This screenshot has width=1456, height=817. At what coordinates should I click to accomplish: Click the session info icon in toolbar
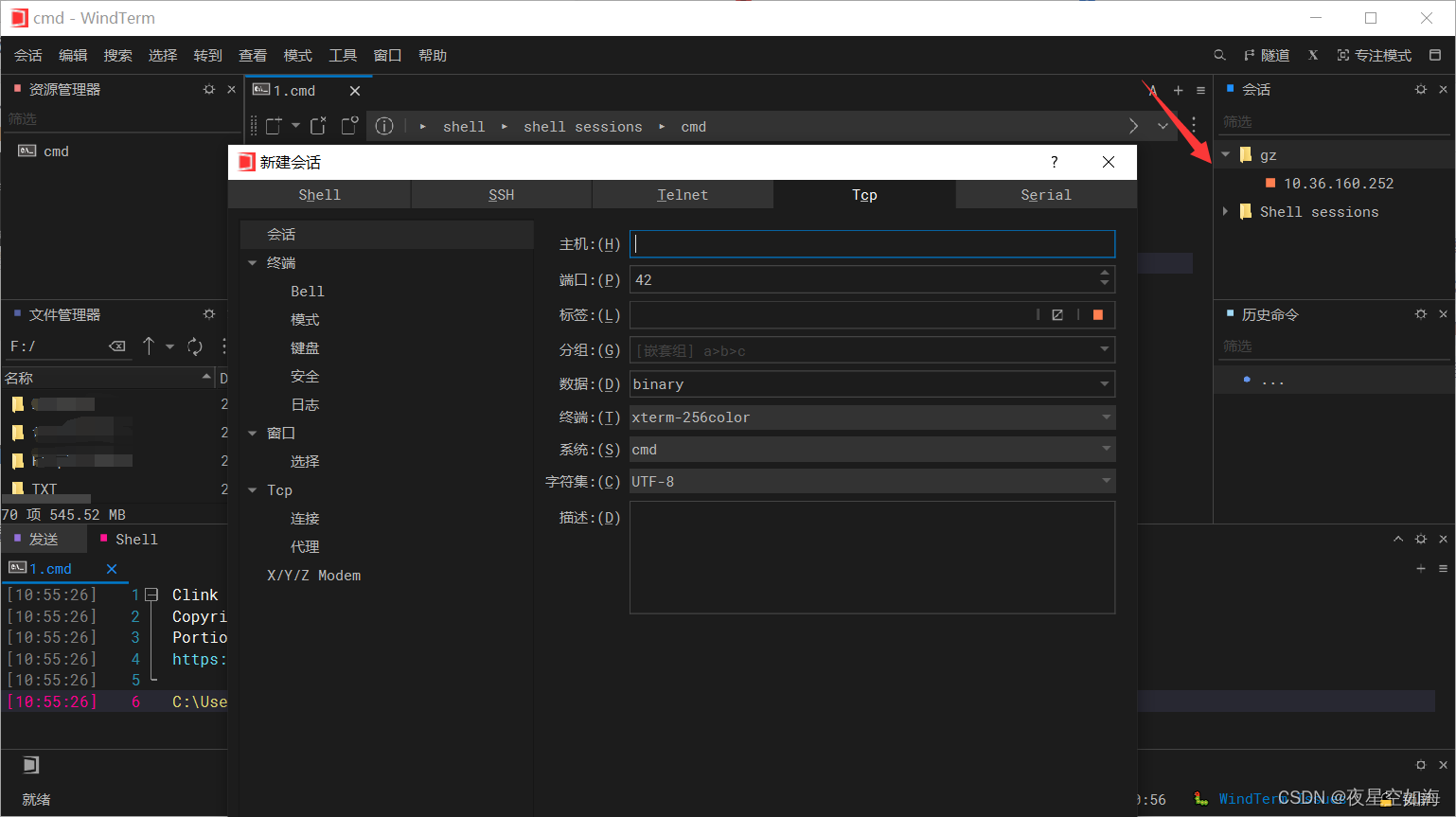384,126
